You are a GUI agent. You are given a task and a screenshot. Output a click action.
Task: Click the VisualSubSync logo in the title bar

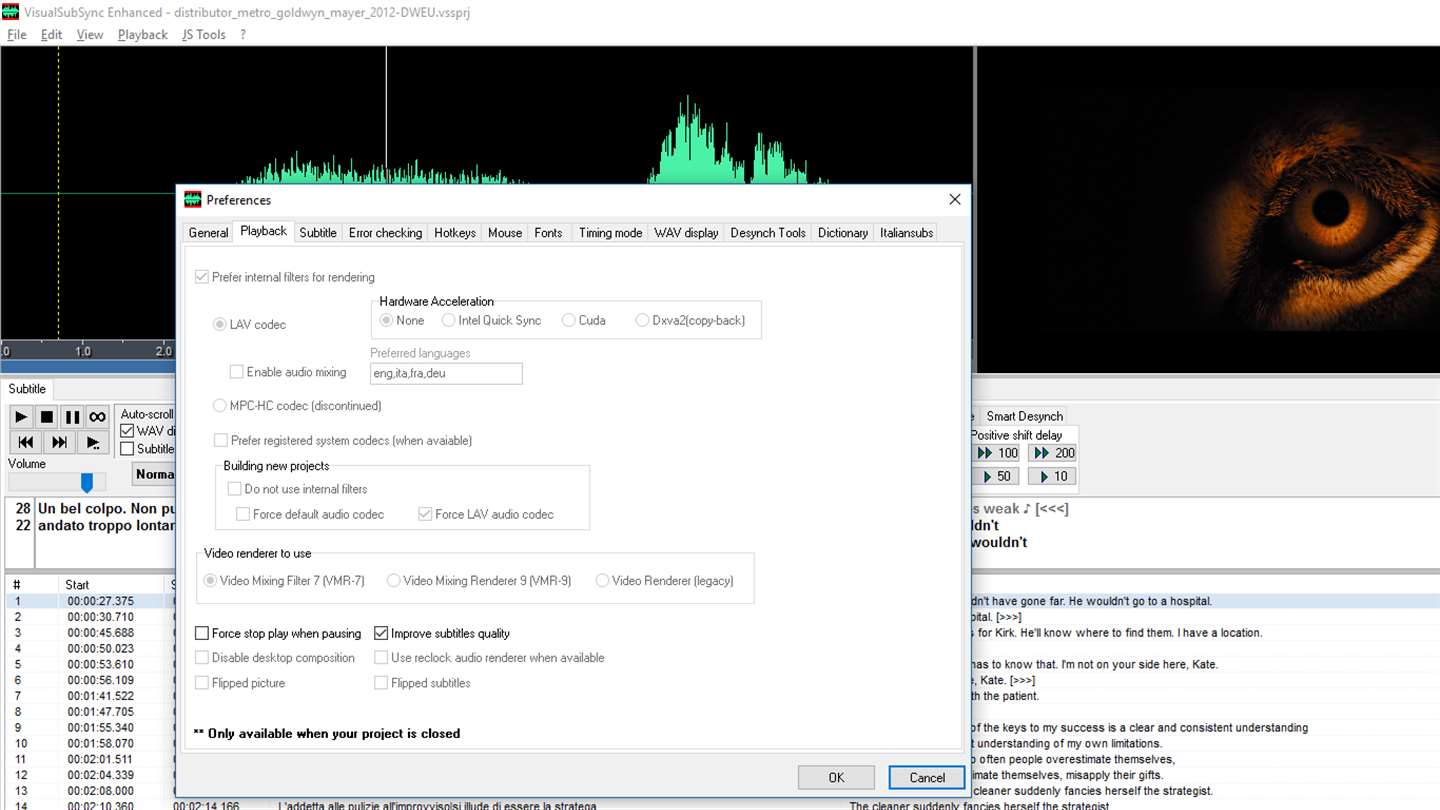[11, 11]
